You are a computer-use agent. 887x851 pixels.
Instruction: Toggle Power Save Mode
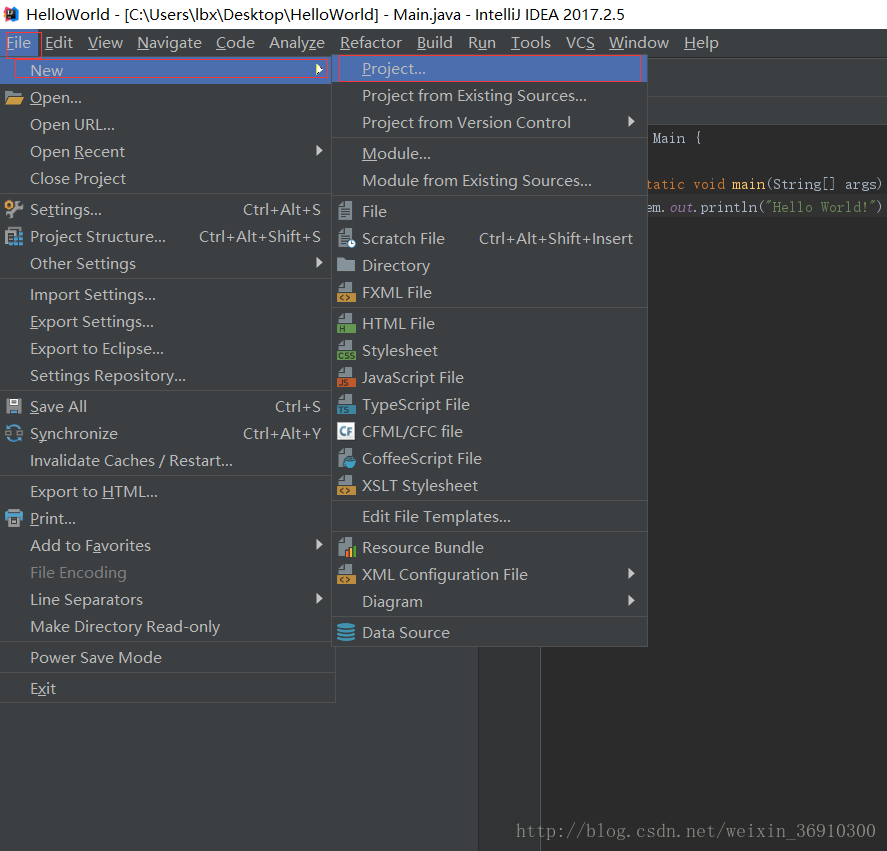pos(165,657)
